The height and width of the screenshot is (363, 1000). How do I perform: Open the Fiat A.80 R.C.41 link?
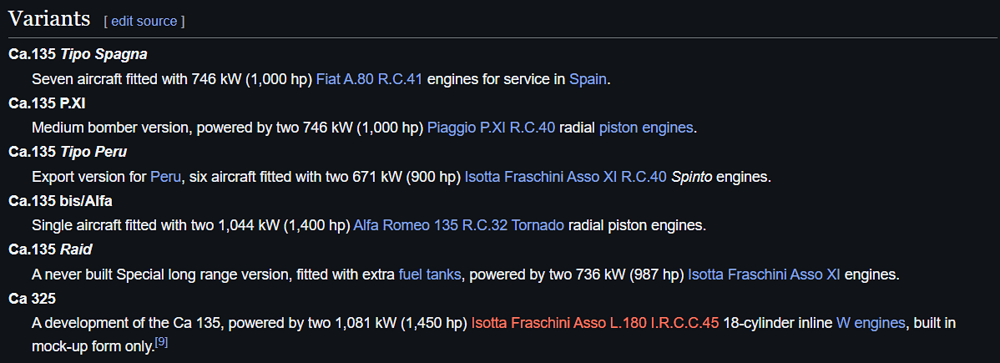point(369,79)
